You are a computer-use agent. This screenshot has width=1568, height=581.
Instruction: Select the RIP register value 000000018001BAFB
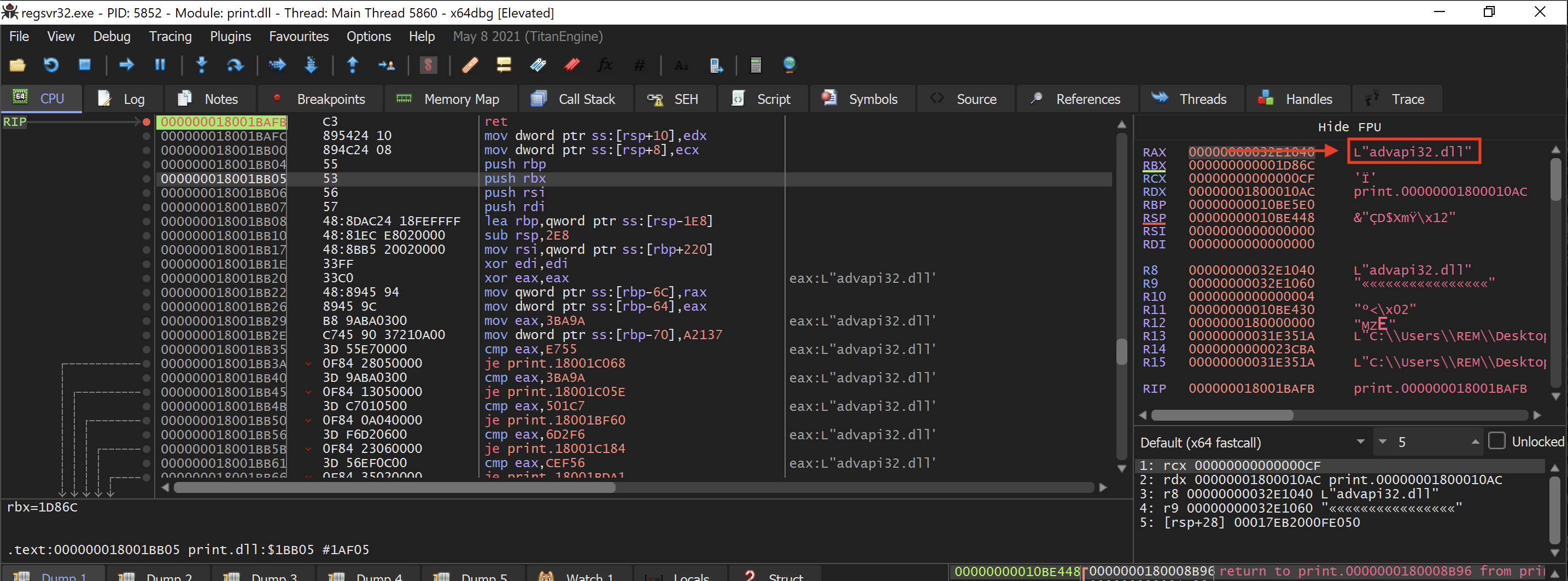(1251, 388)
